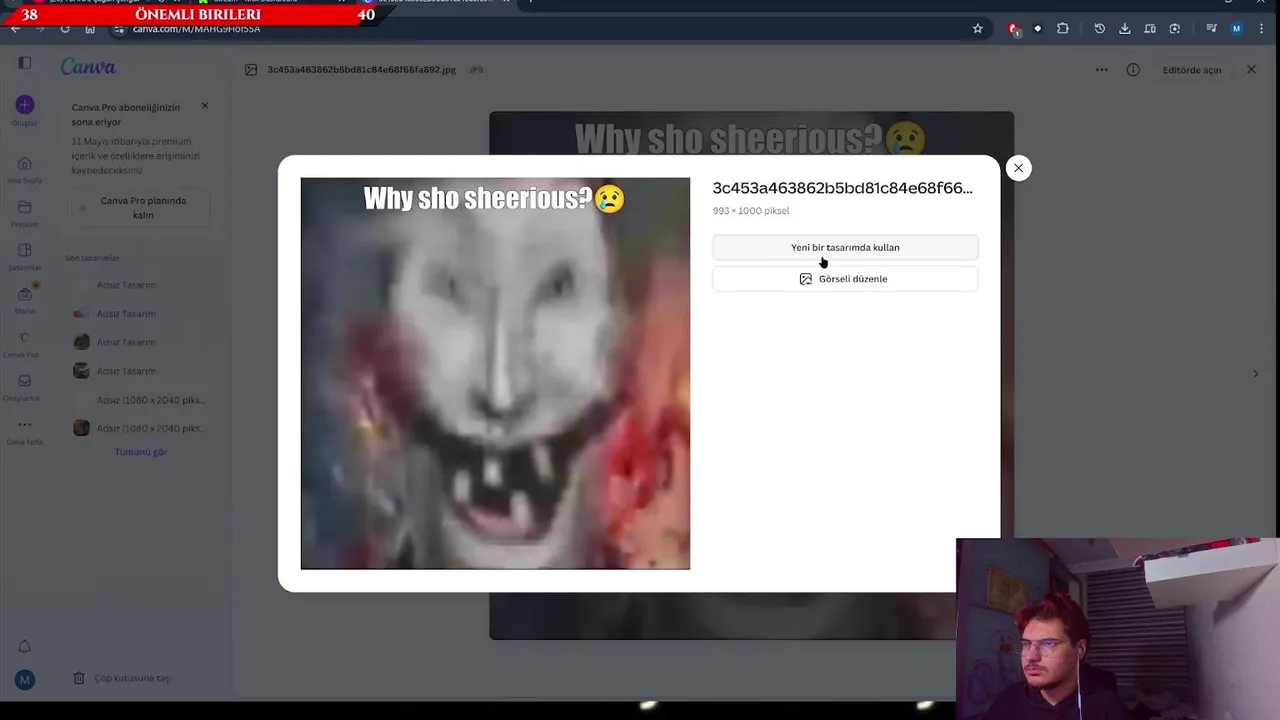
Task: Click "Çöp kutusuna taşı" trash option
Action: tap(122, 678)
